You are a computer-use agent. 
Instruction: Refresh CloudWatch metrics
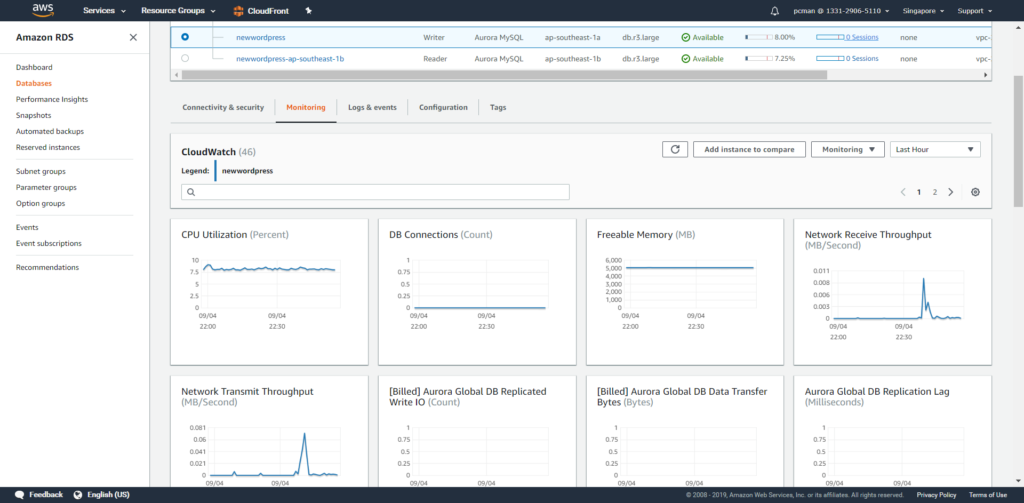(x=675, y=150)
